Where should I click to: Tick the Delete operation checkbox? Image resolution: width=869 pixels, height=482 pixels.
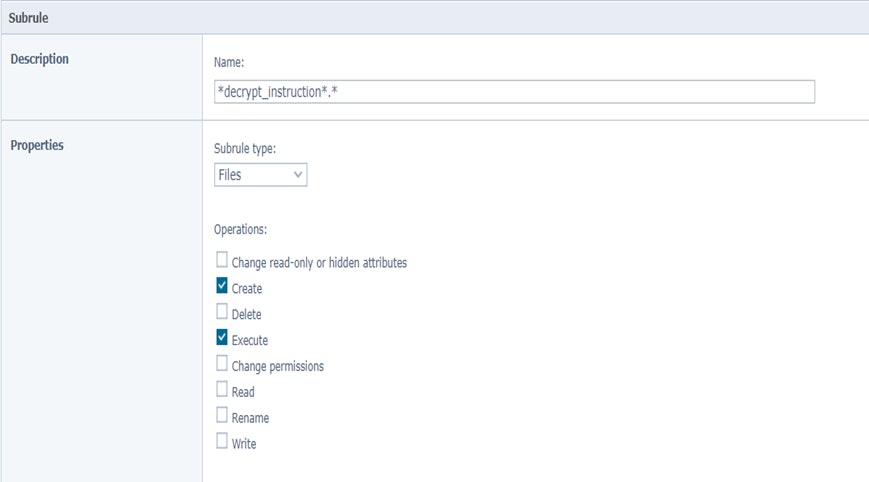click(222, 313)
